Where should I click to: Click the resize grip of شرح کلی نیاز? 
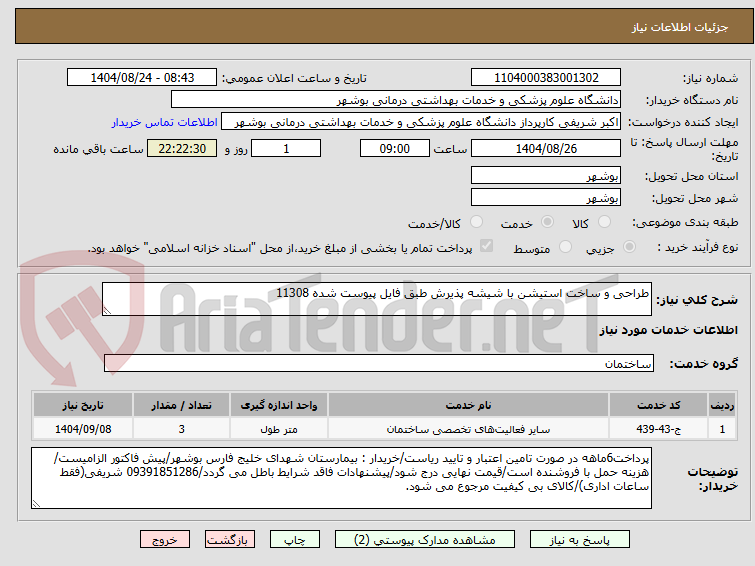[x=107, y=311]
